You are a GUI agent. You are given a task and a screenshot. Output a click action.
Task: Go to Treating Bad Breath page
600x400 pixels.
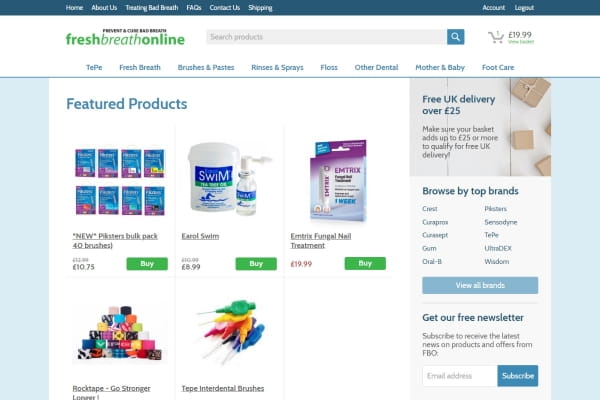coord(152,8)
